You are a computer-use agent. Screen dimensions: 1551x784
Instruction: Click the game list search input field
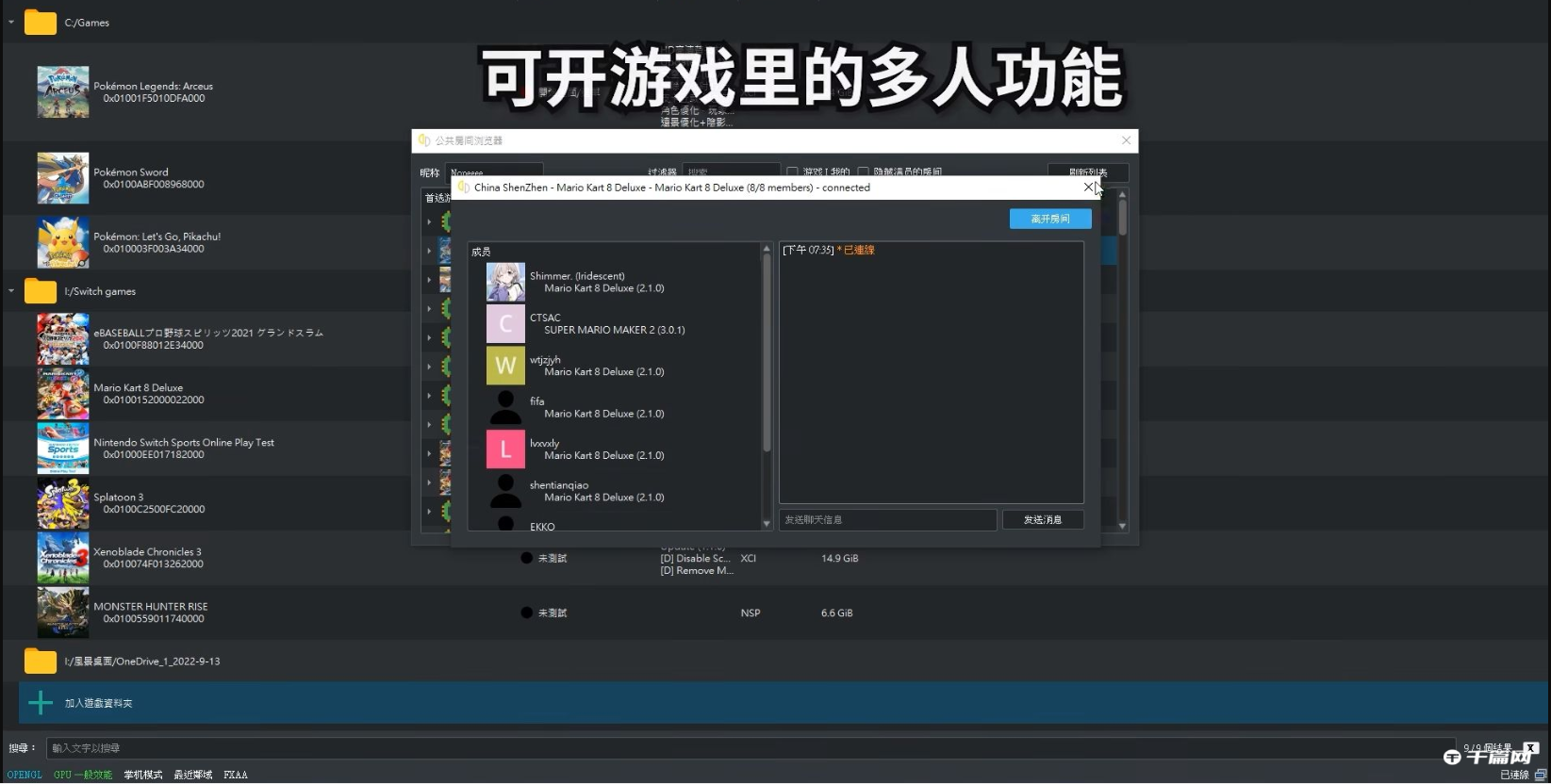(751, 748)
